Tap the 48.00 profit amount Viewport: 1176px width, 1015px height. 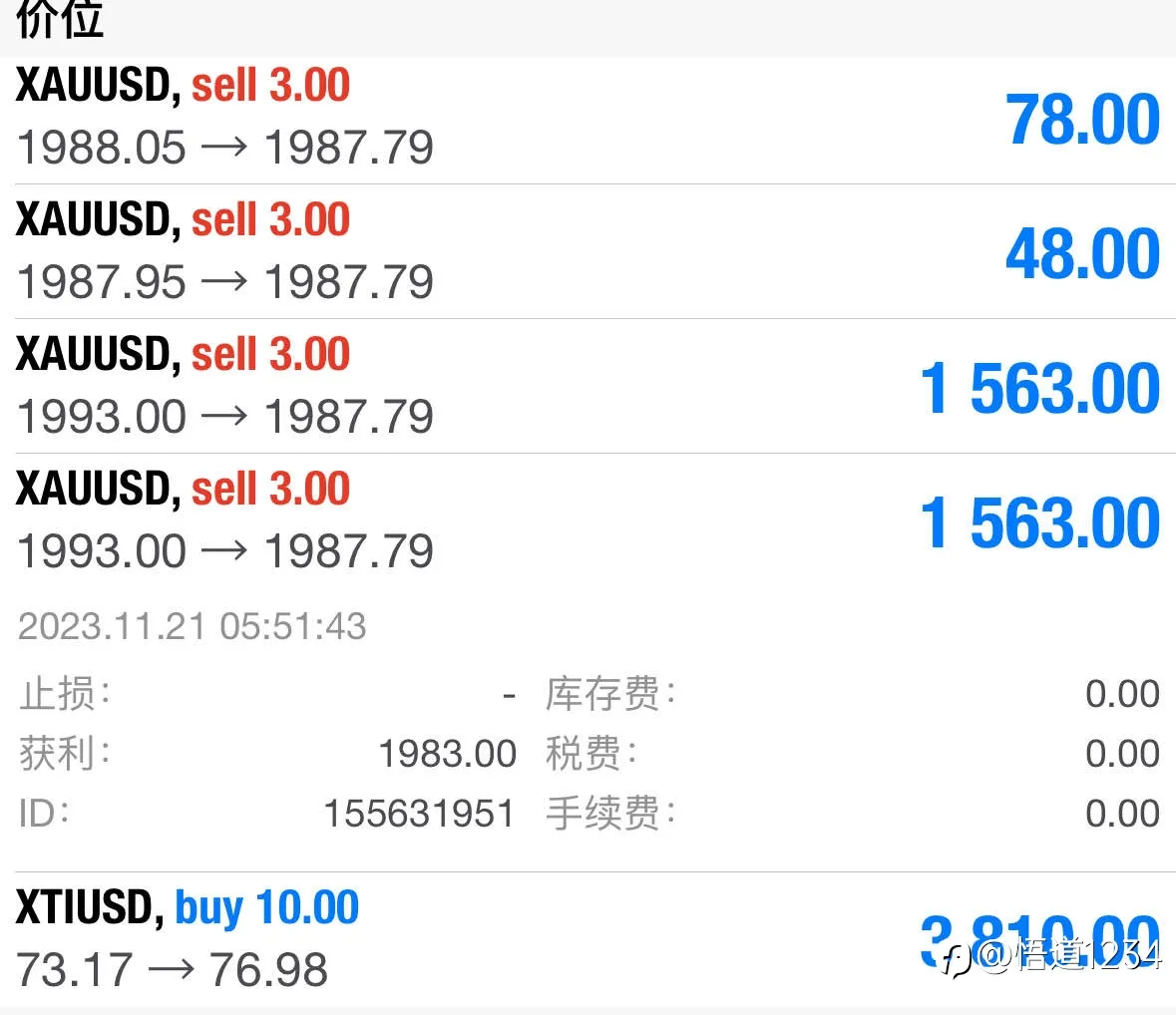click(x=1082, y=254)
